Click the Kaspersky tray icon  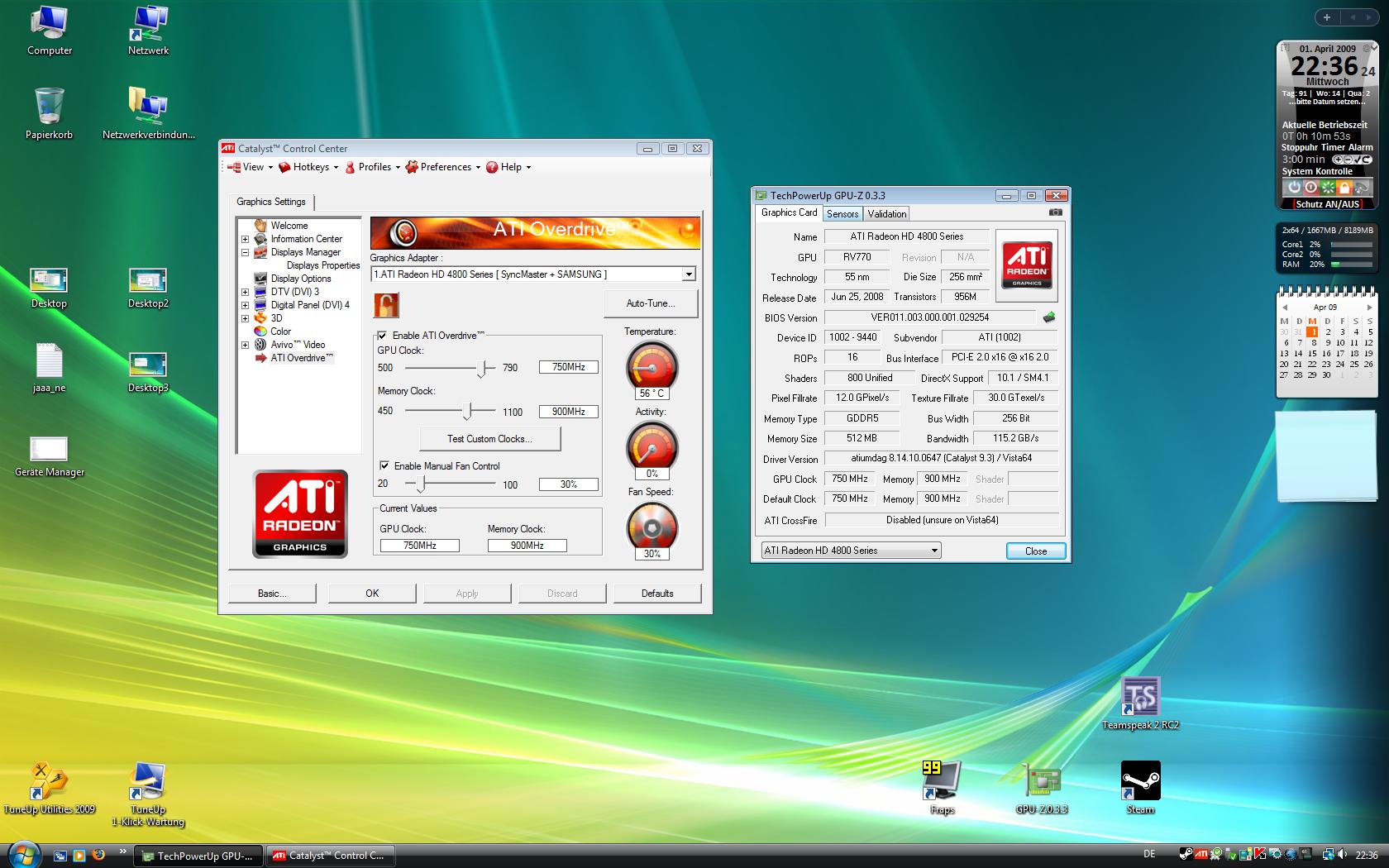[1259, 855]
